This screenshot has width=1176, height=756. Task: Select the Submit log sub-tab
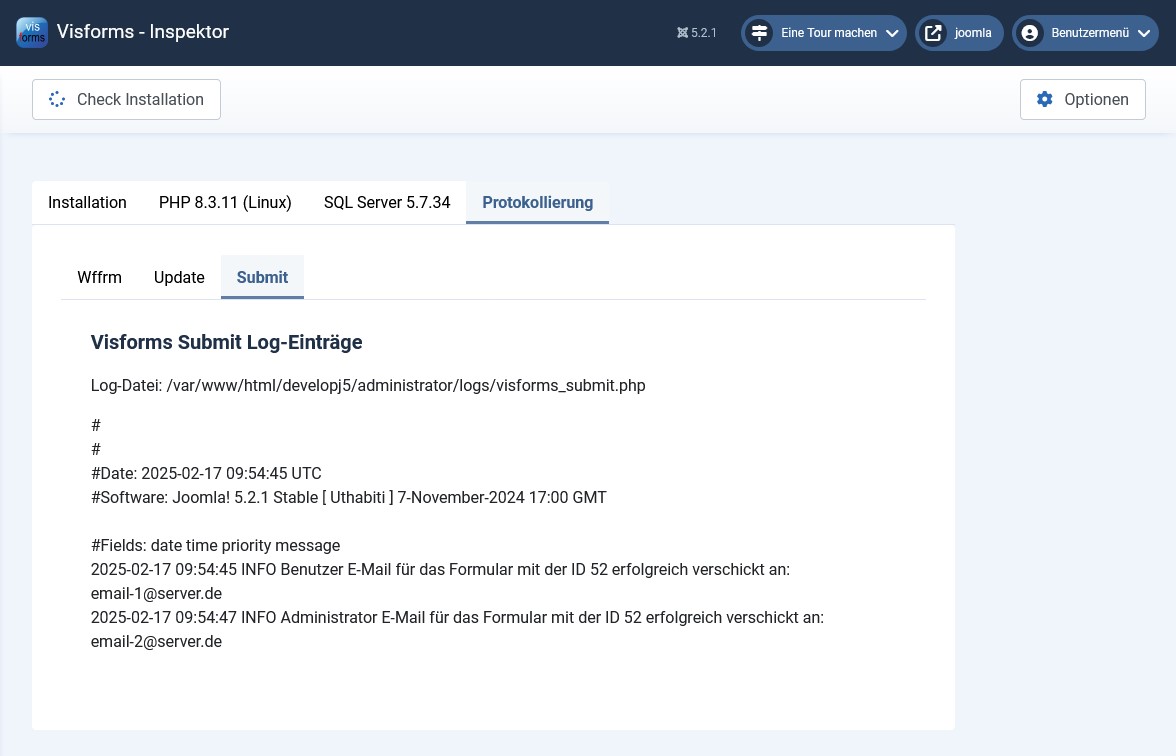click(262, 277)
